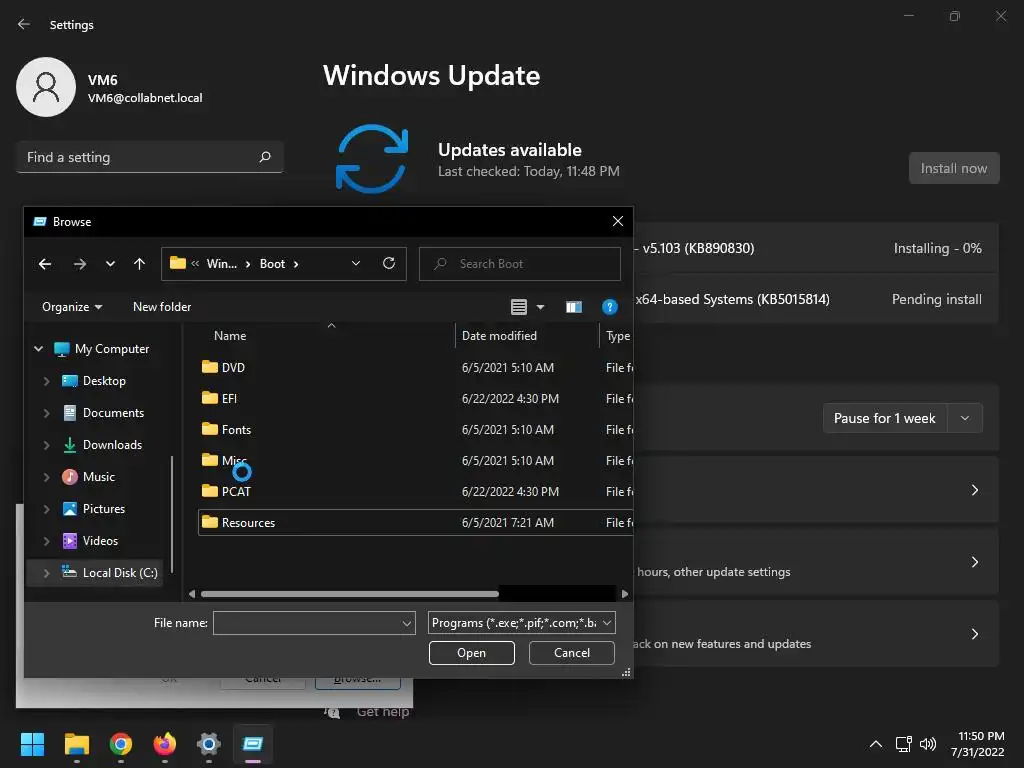Click the File name input box
This screenshot has width=1024, height=768.
pyautogui.click(x=314, y=623)
